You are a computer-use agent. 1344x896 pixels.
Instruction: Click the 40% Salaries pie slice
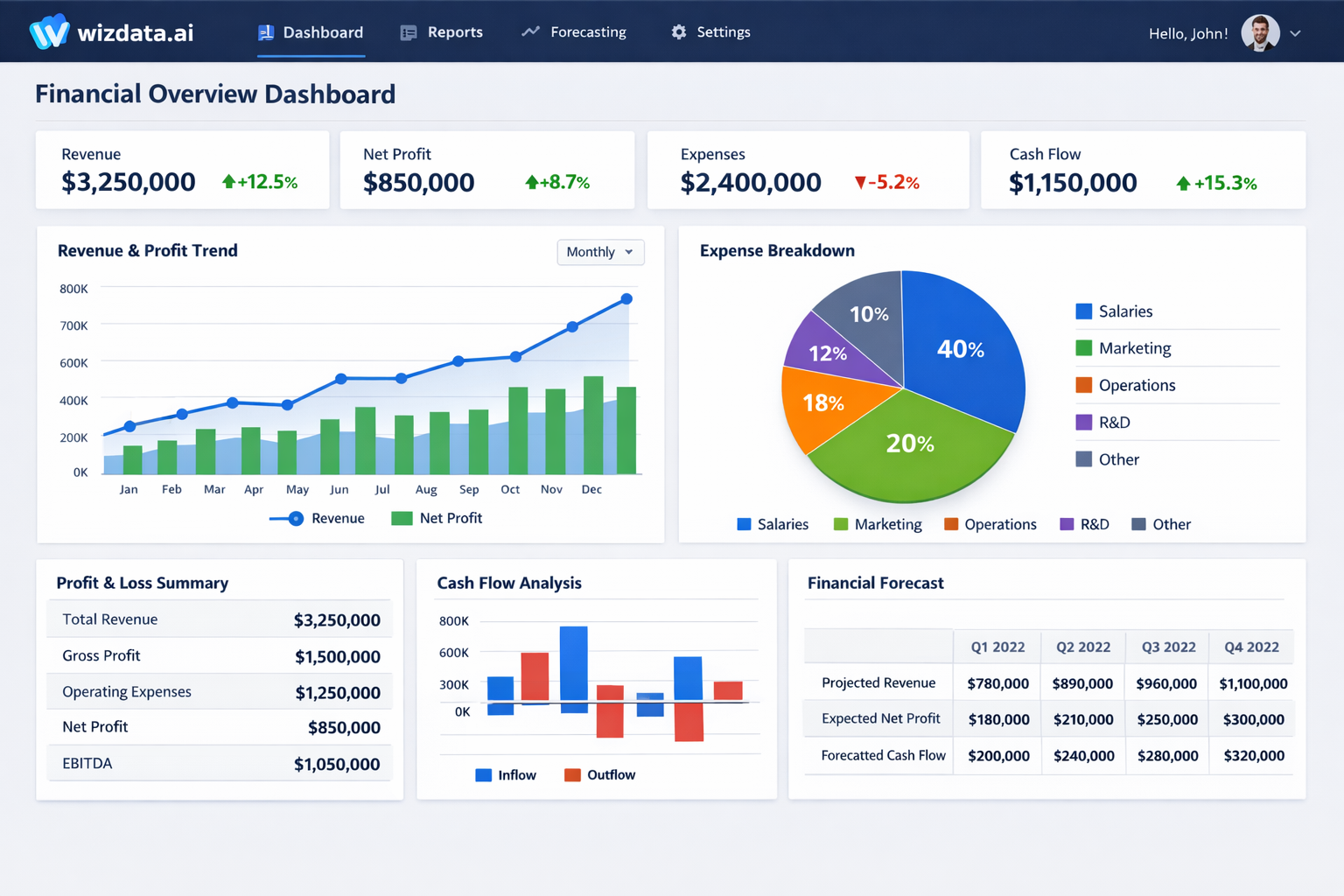(x=962, y=350)
